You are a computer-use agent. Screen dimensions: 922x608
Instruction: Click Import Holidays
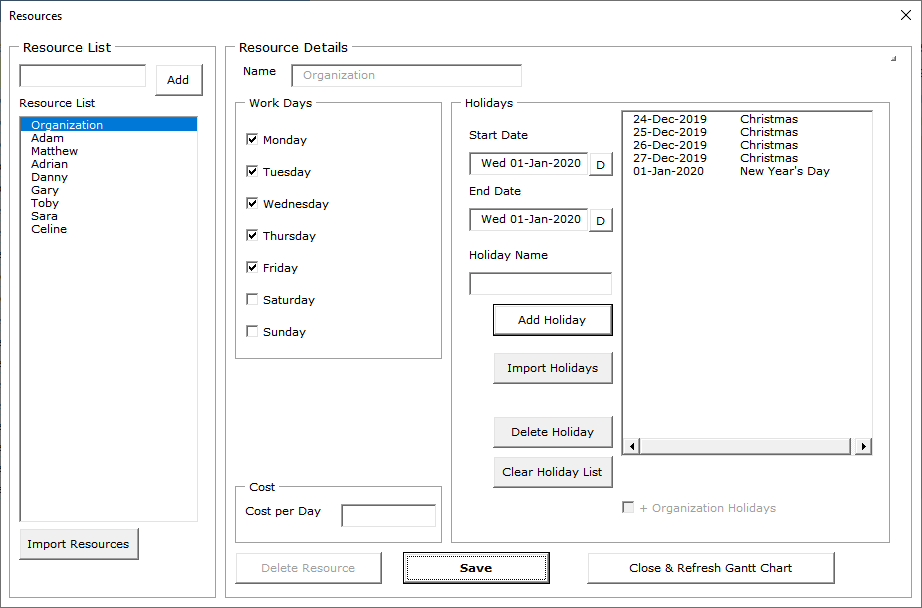pyautogui.click(x=552, y=368)
